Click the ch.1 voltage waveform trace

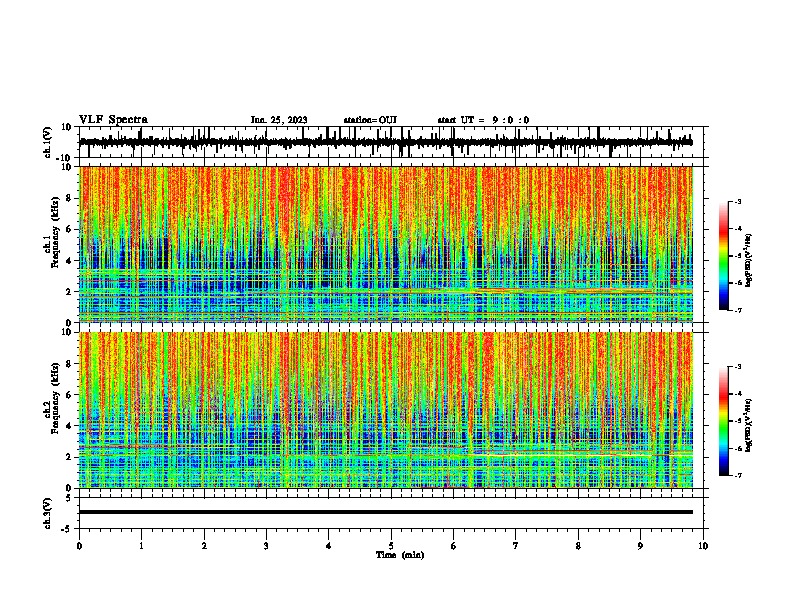tap(386, 142)
